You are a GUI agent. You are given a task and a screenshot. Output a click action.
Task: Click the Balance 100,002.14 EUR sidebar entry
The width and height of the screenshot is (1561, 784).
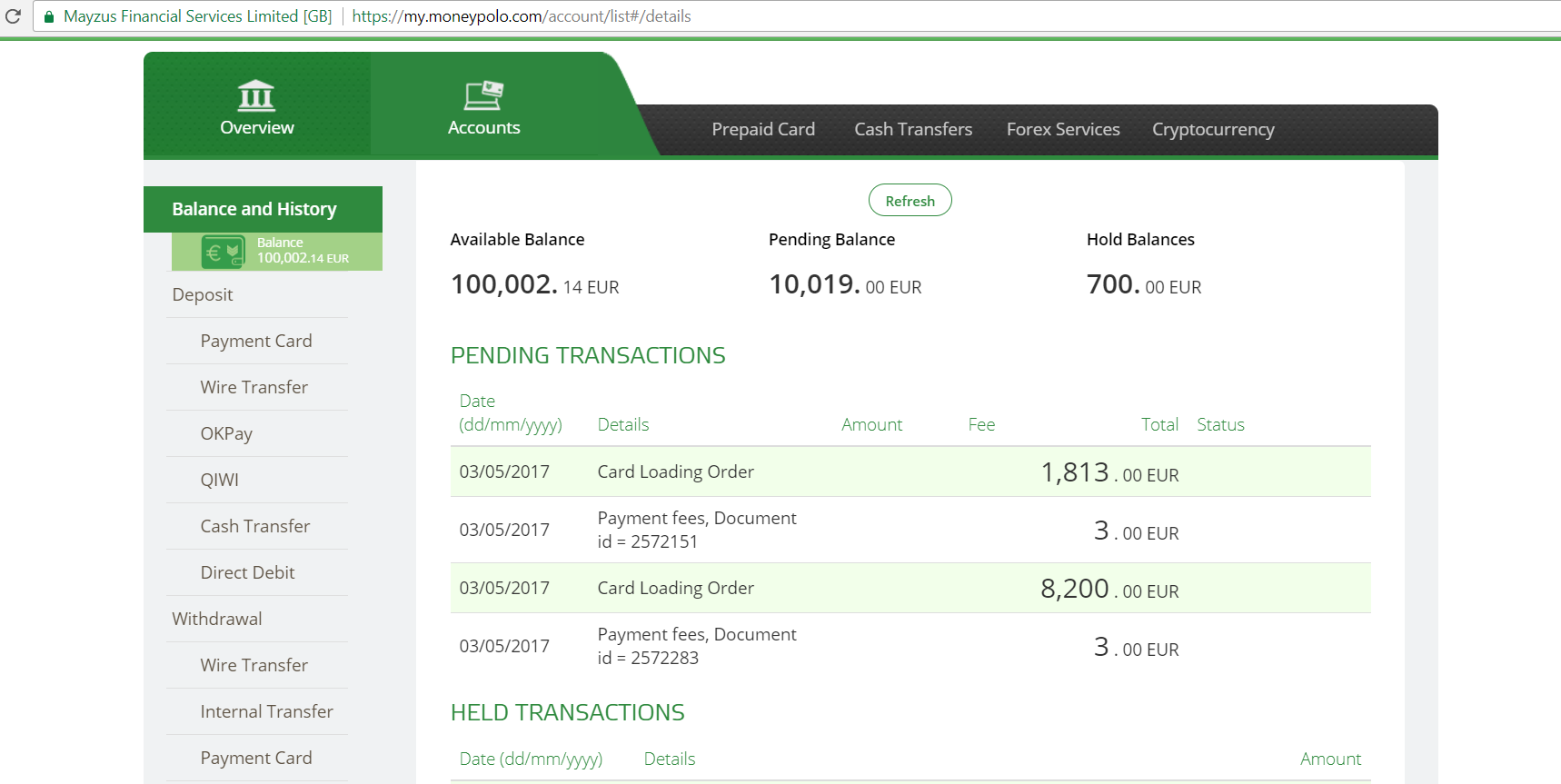(x=277, y=252)
